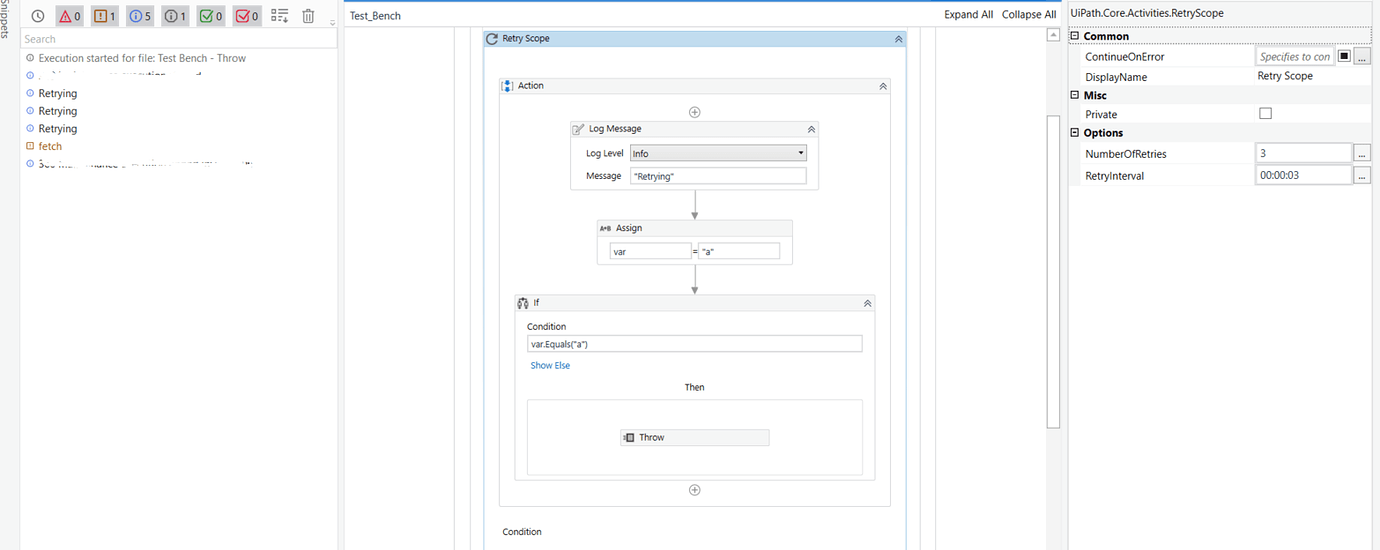The image size is (1380, 550).
Task: Click the 'Then' label in If
Action: pos(695,387)
